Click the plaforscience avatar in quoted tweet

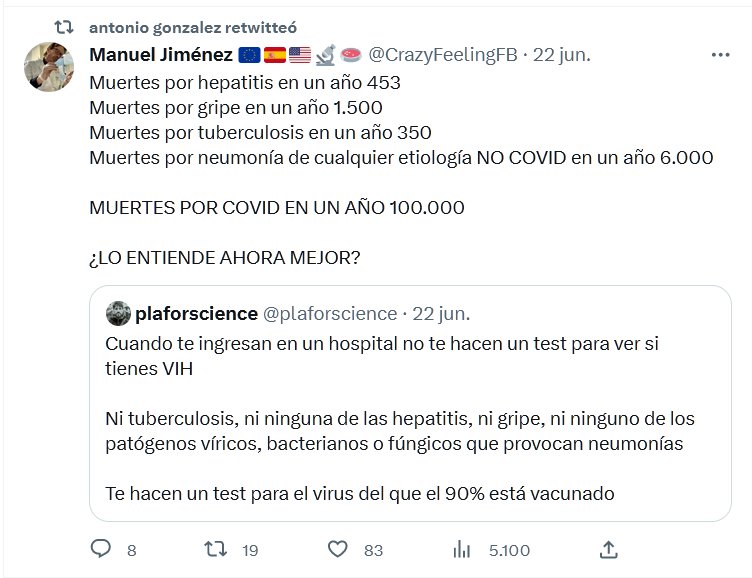(118, 314)
